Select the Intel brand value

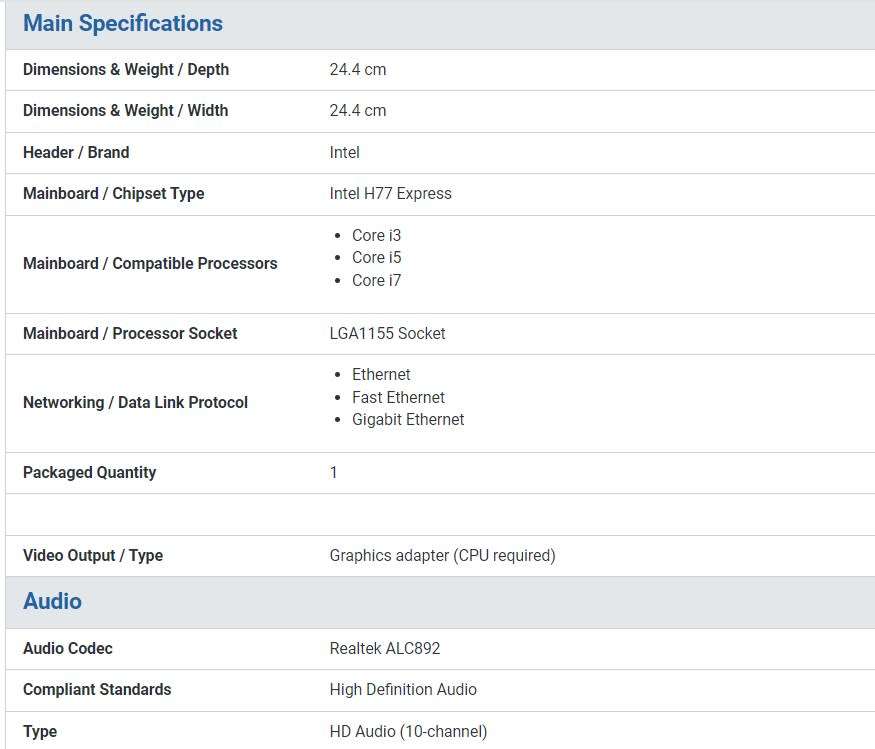(344, 153)
